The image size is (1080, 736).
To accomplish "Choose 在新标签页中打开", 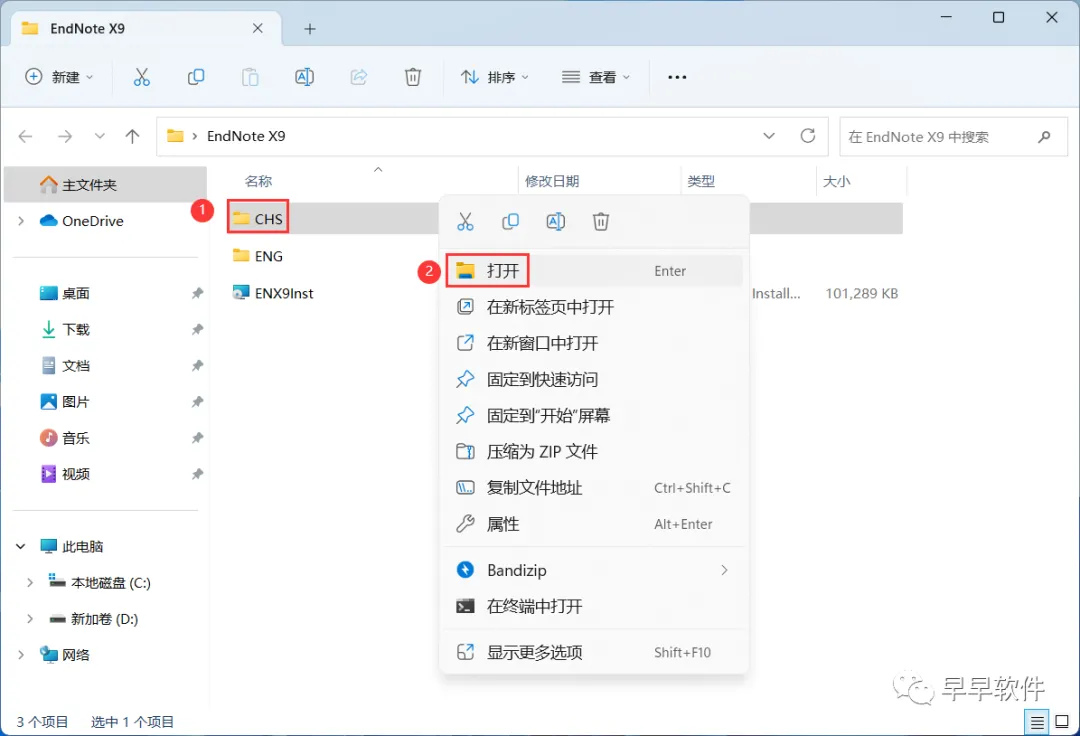I will [594, 307].
